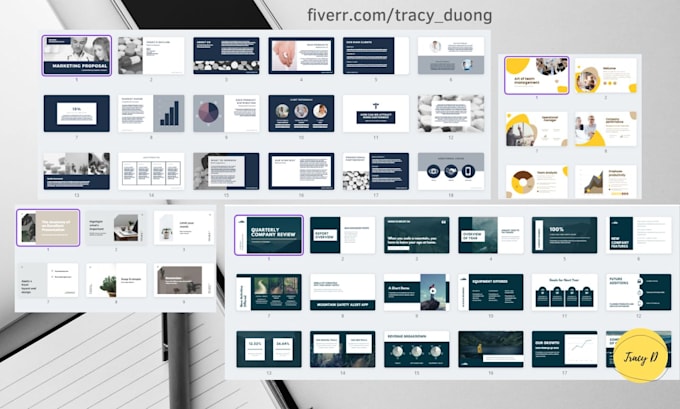Select the Art of team management slide
The width and height of the screenshot is (680, 409).
536,75
